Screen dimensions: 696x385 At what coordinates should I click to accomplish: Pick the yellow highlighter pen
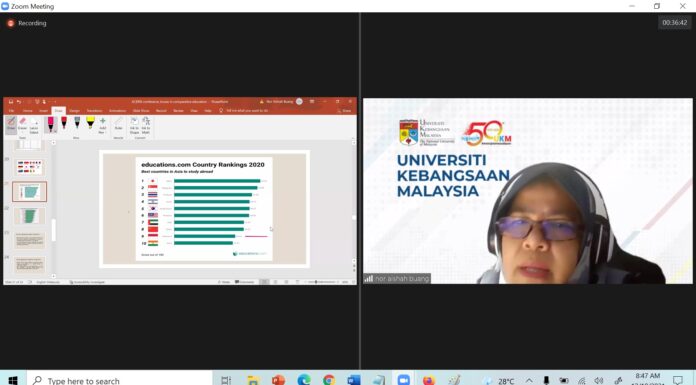coord(90,123)
